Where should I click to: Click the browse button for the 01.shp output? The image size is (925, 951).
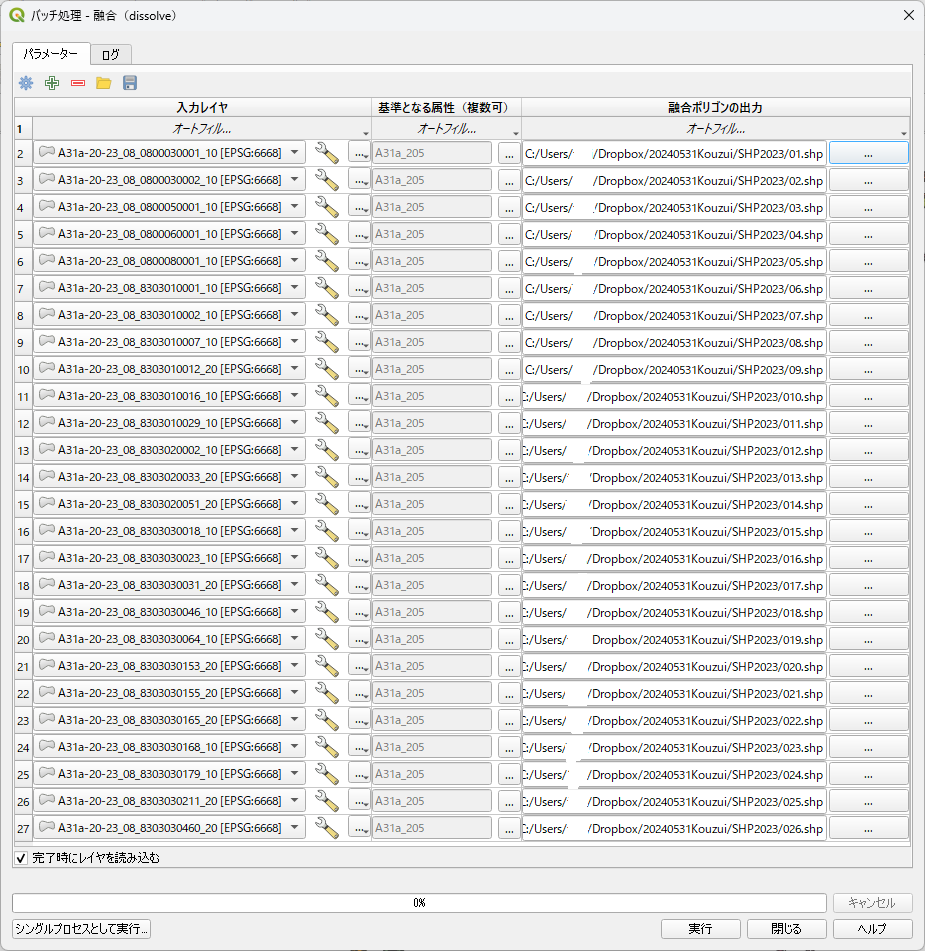pos(868,153)
